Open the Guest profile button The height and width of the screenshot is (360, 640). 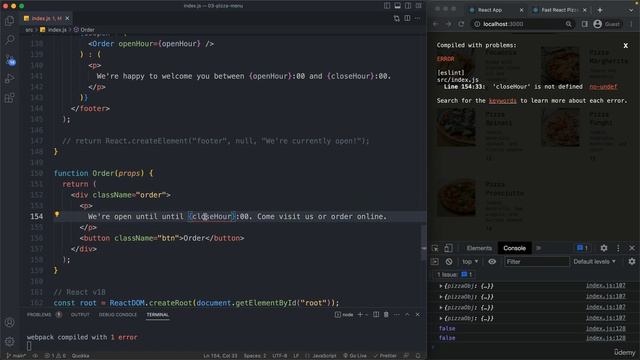pyautogui.click(x=607, y=24)
